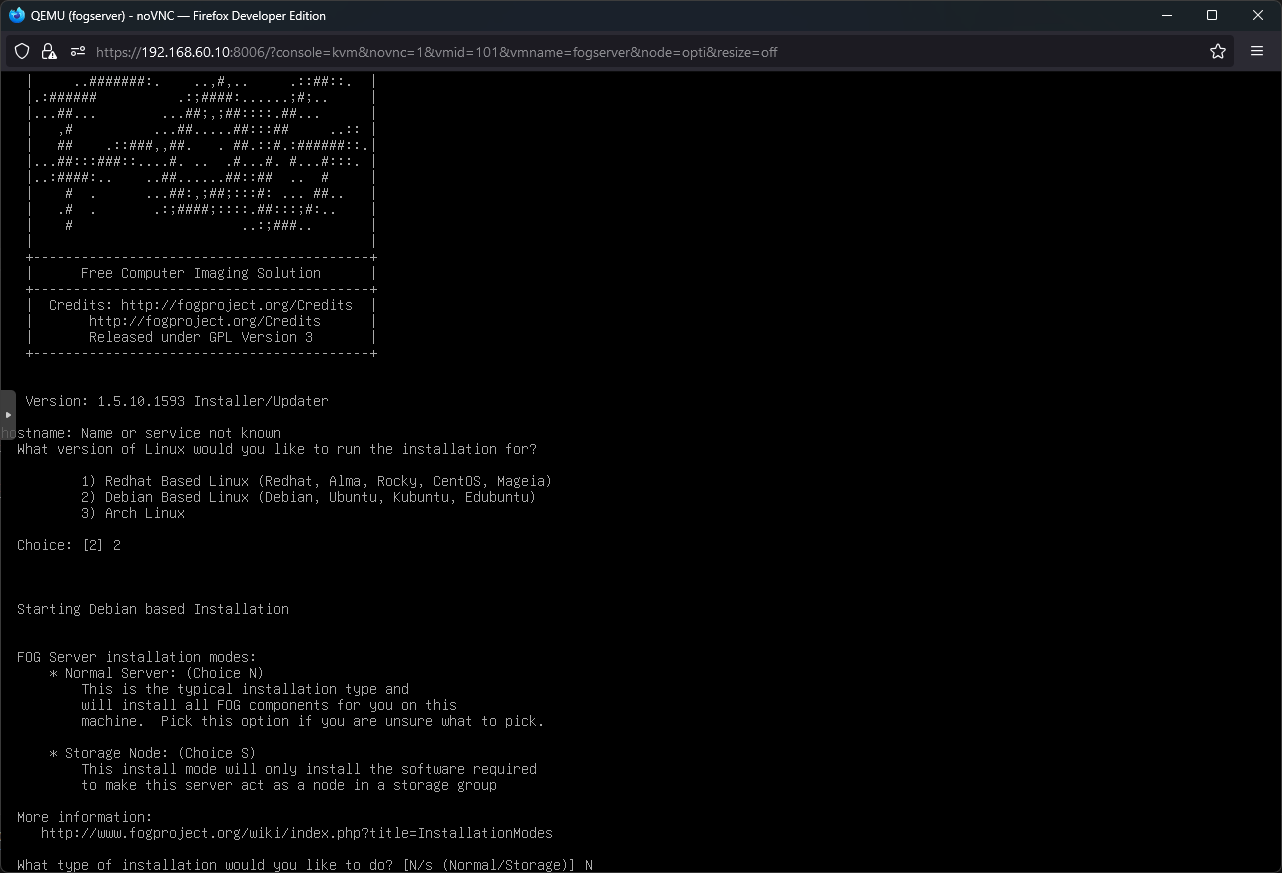Open the site permissions icon in address bar
This screenshot has height=873, width=1282.
(x=76, y=52)
